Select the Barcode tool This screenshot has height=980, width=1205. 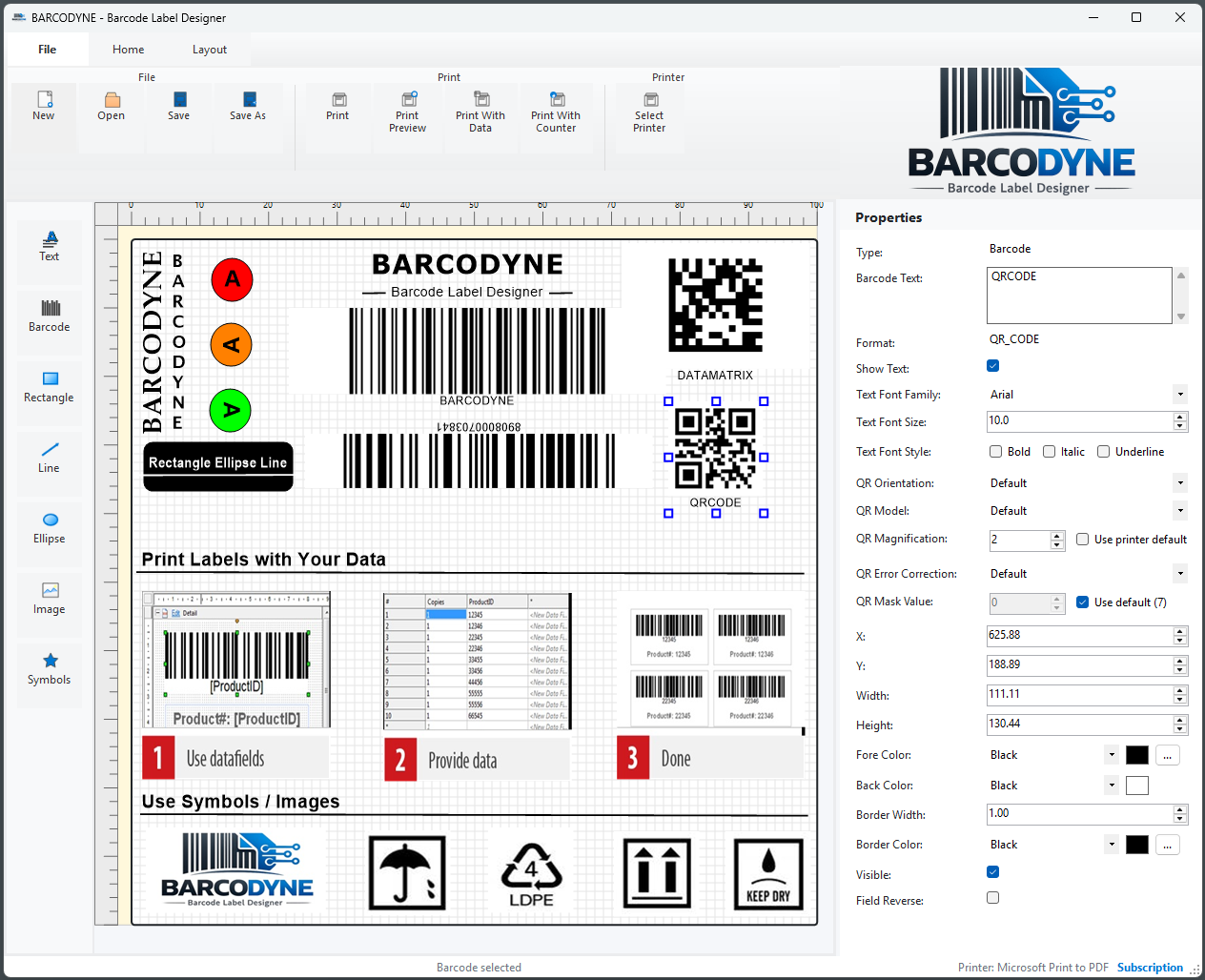pyautogui.click(x=49, y=319)
